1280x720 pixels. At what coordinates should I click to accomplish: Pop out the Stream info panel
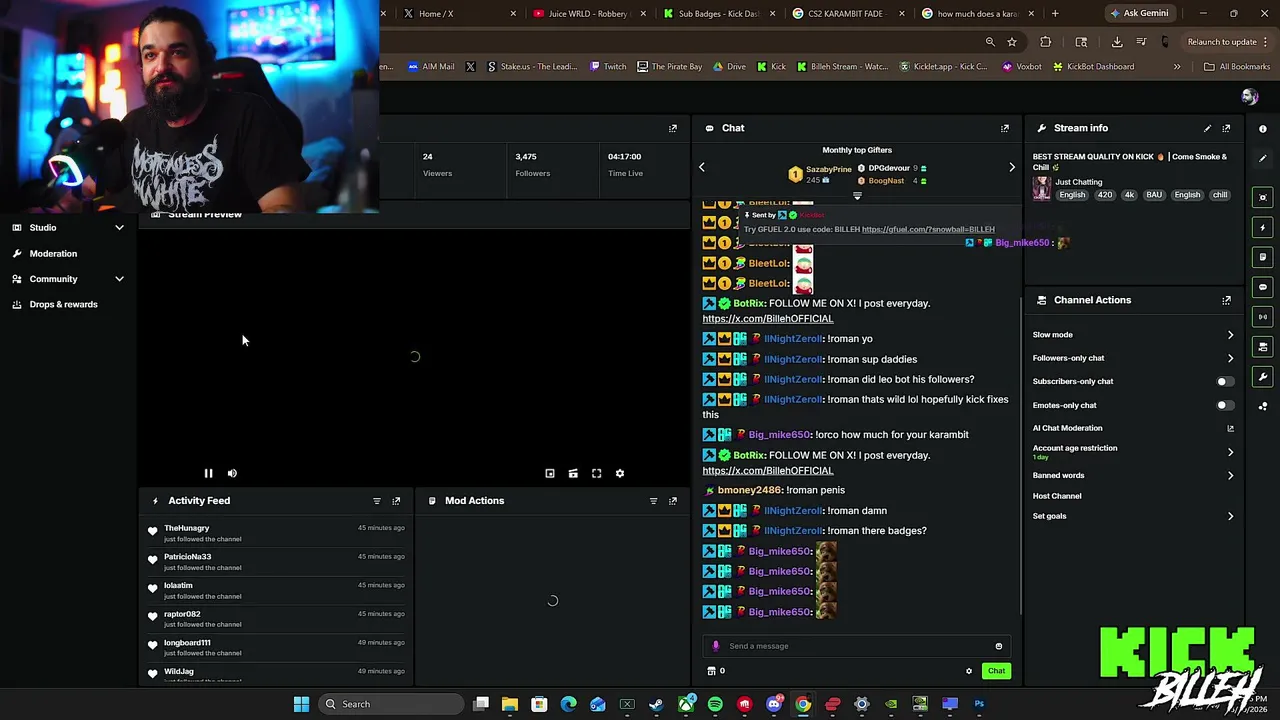(1226, 128)
